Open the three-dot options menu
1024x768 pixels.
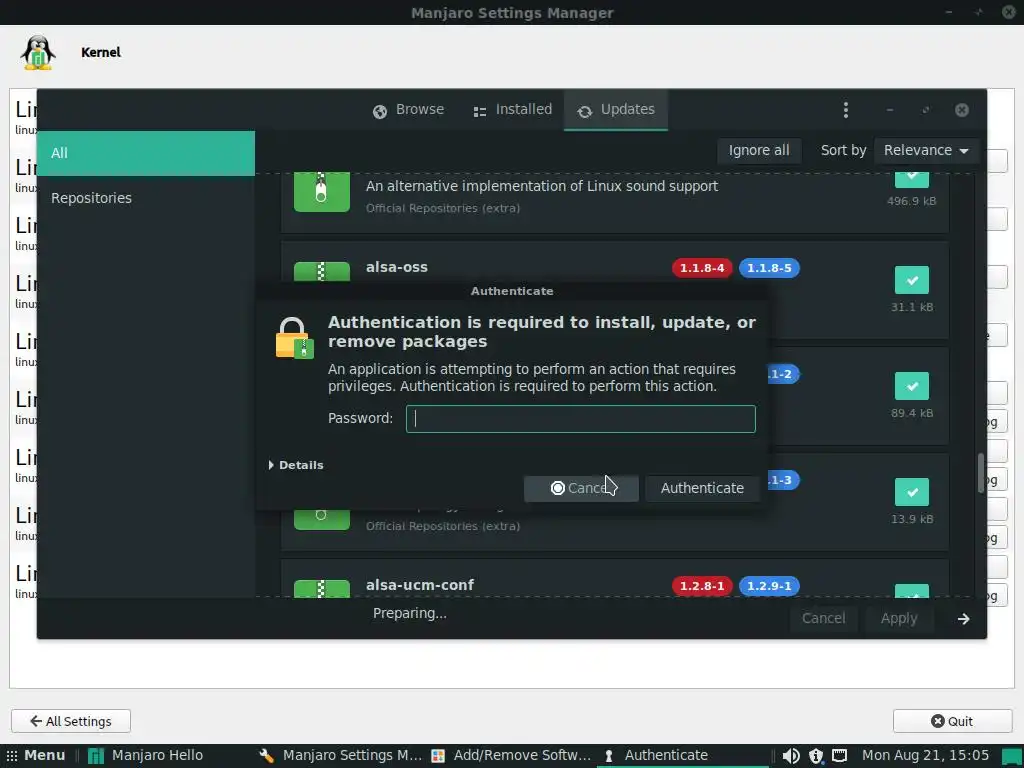846,110
